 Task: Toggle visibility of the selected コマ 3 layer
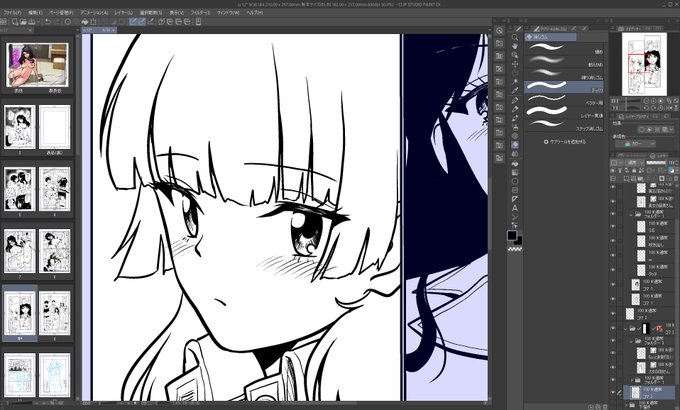coord(613,393)
